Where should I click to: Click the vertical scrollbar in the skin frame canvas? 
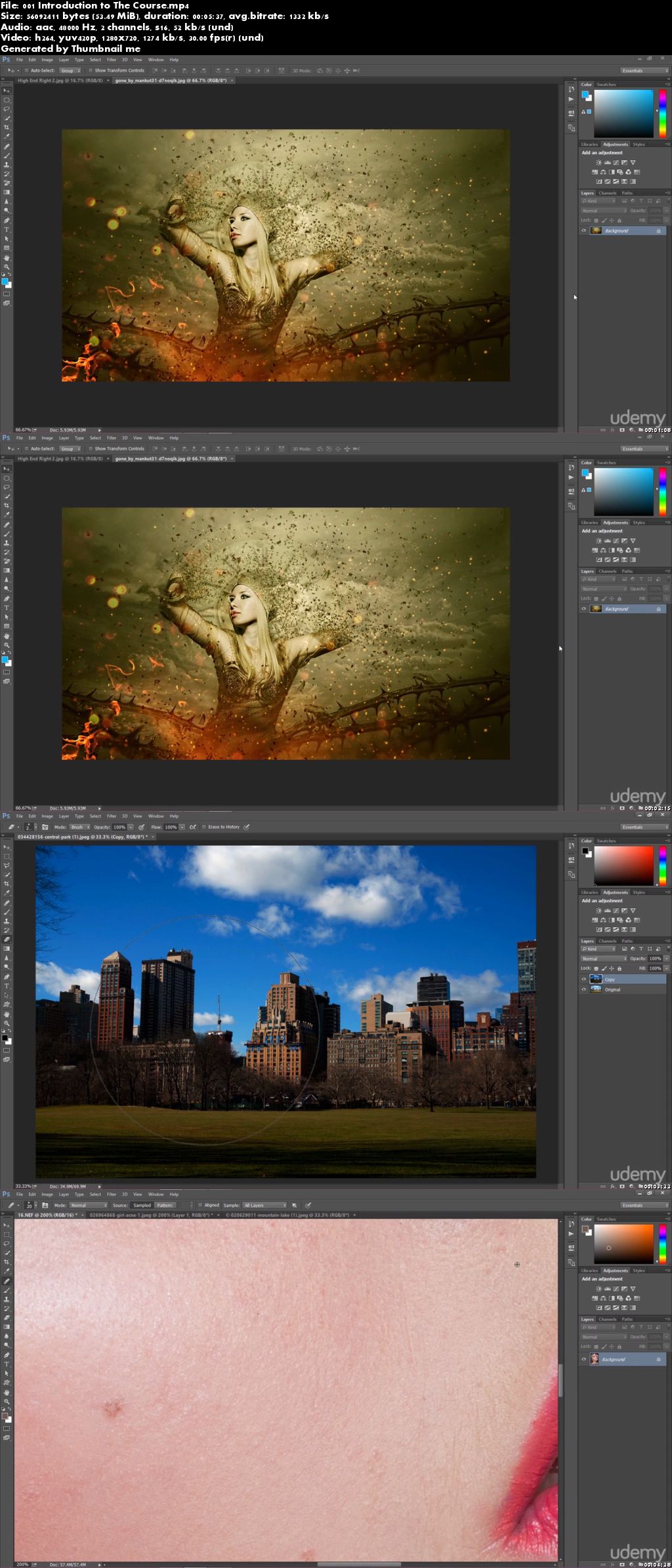[x=560, y=1380]
